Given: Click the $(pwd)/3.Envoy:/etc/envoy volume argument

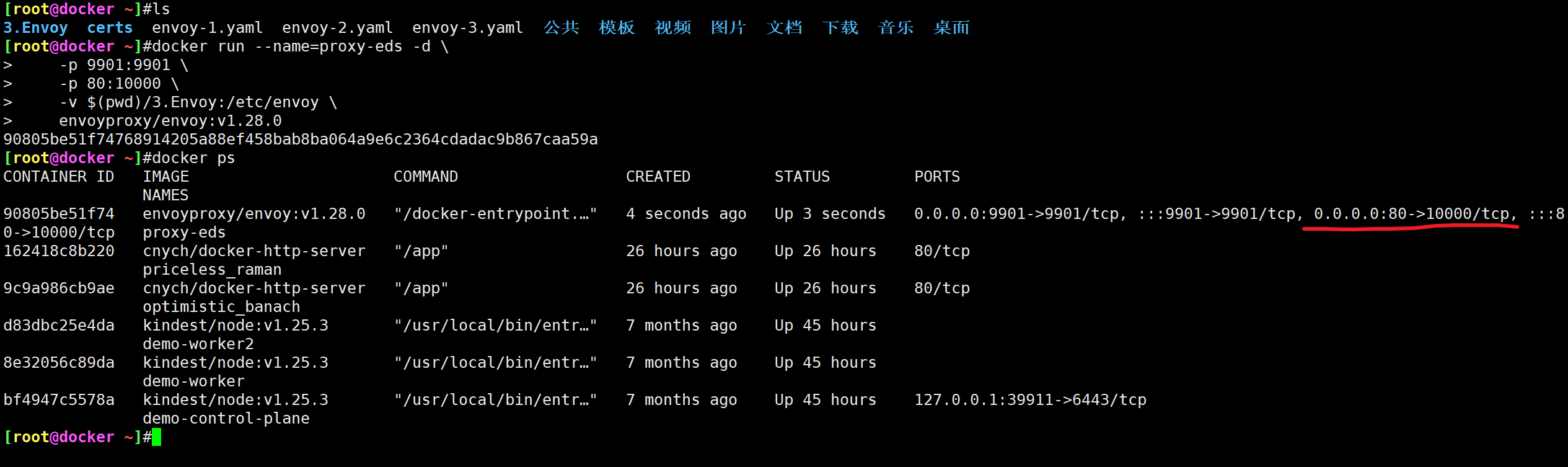Looking at the screenshot, I should coord(203,102).
